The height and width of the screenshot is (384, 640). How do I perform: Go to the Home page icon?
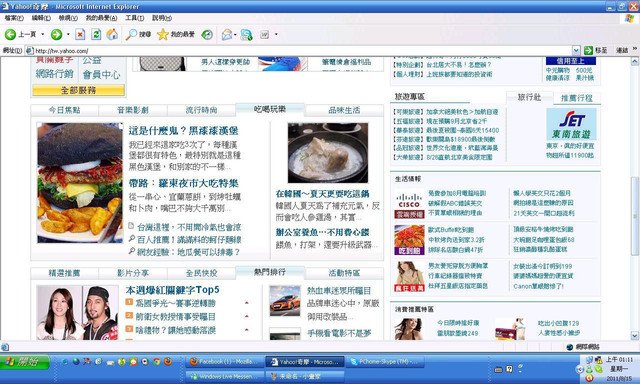(112, 35)
